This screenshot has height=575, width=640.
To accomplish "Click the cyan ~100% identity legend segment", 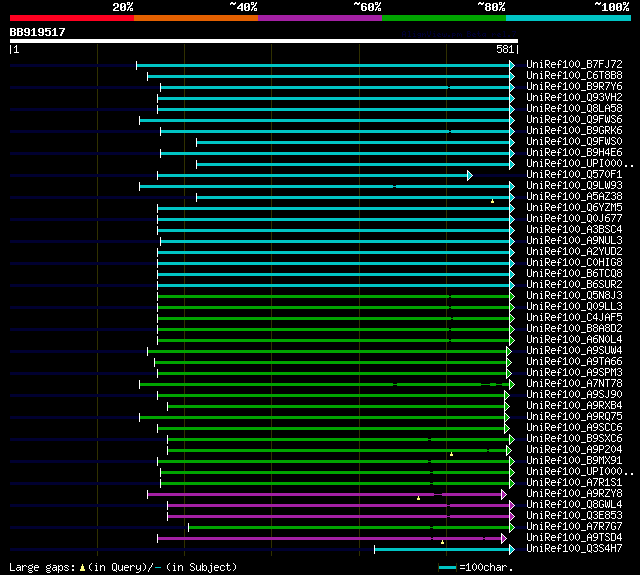I will tap(569, 18).
